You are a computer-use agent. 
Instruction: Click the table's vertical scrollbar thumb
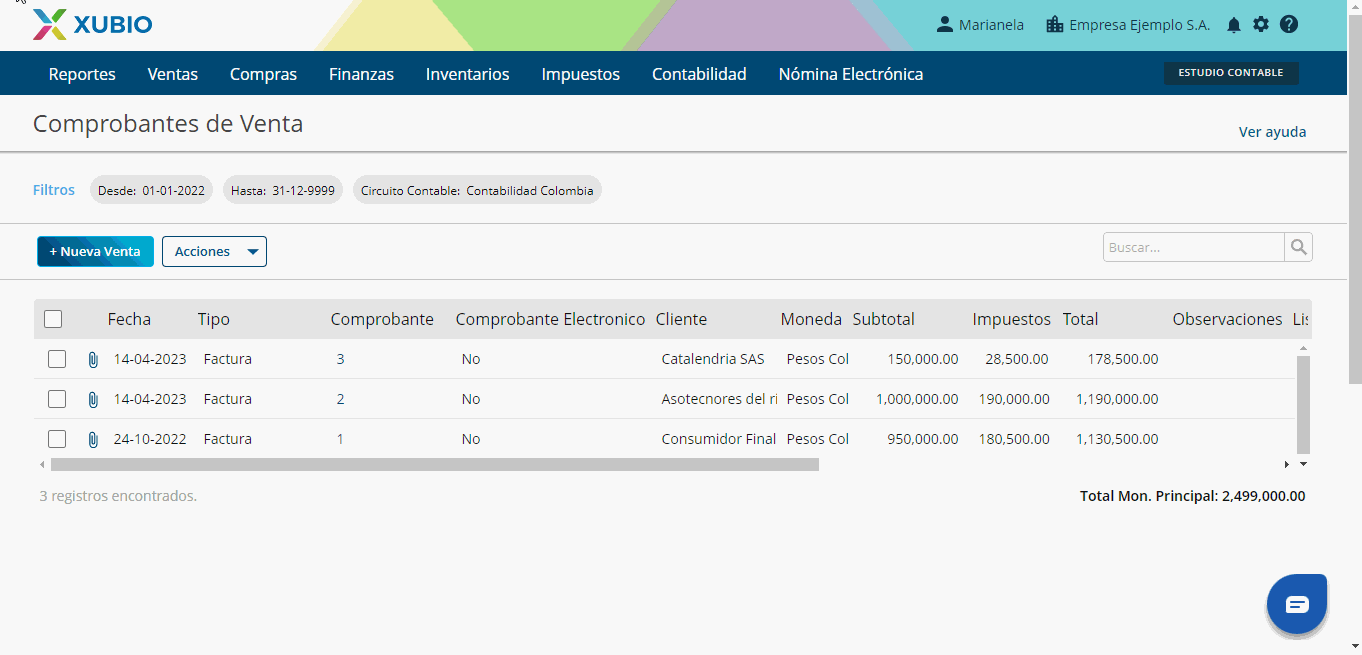point(1303,405)
